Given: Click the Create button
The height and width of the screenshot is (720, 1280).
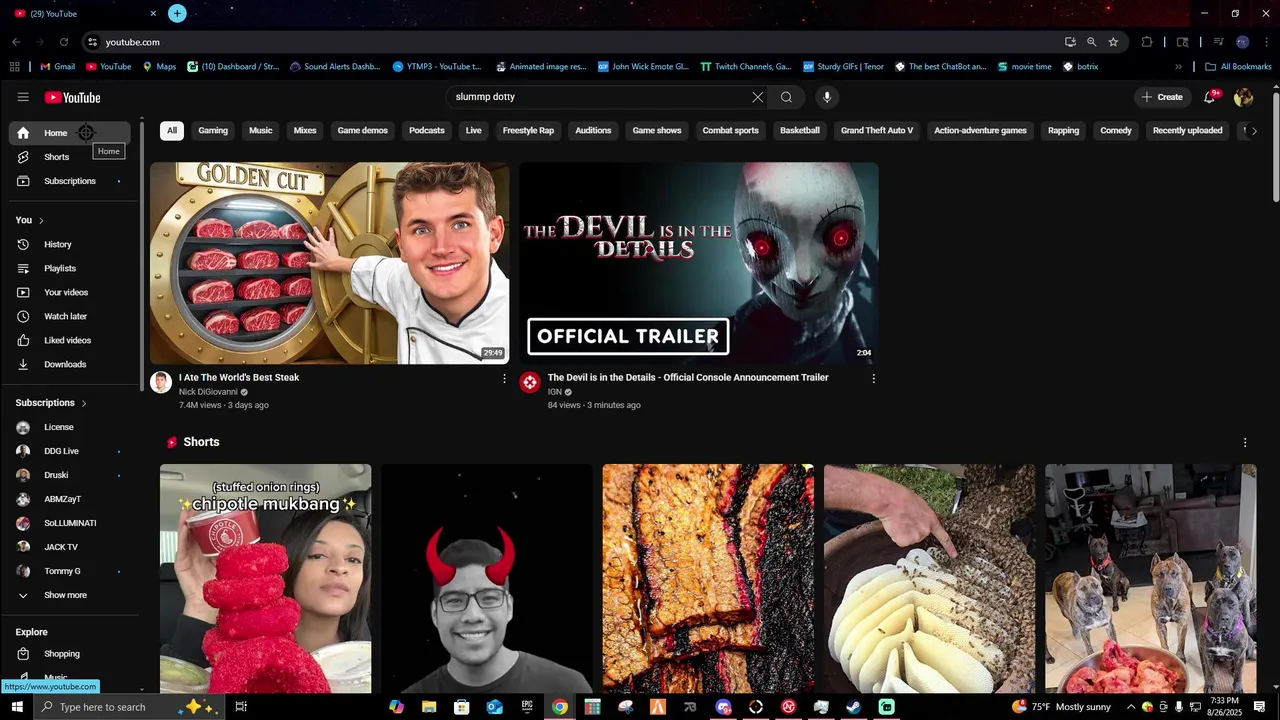Looking at the screenshot, I should (x=1162, y=97).
